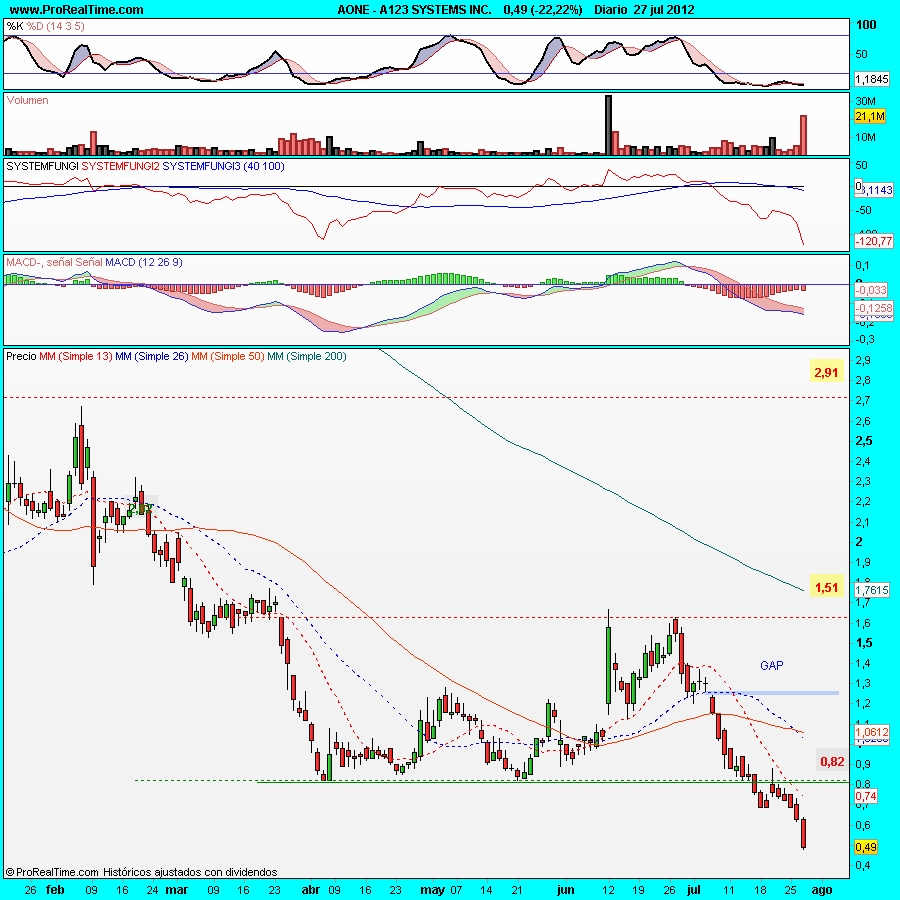Click the abr month label on time axis
This screenshot has height=900, width=900.
(x=311, y=890)
